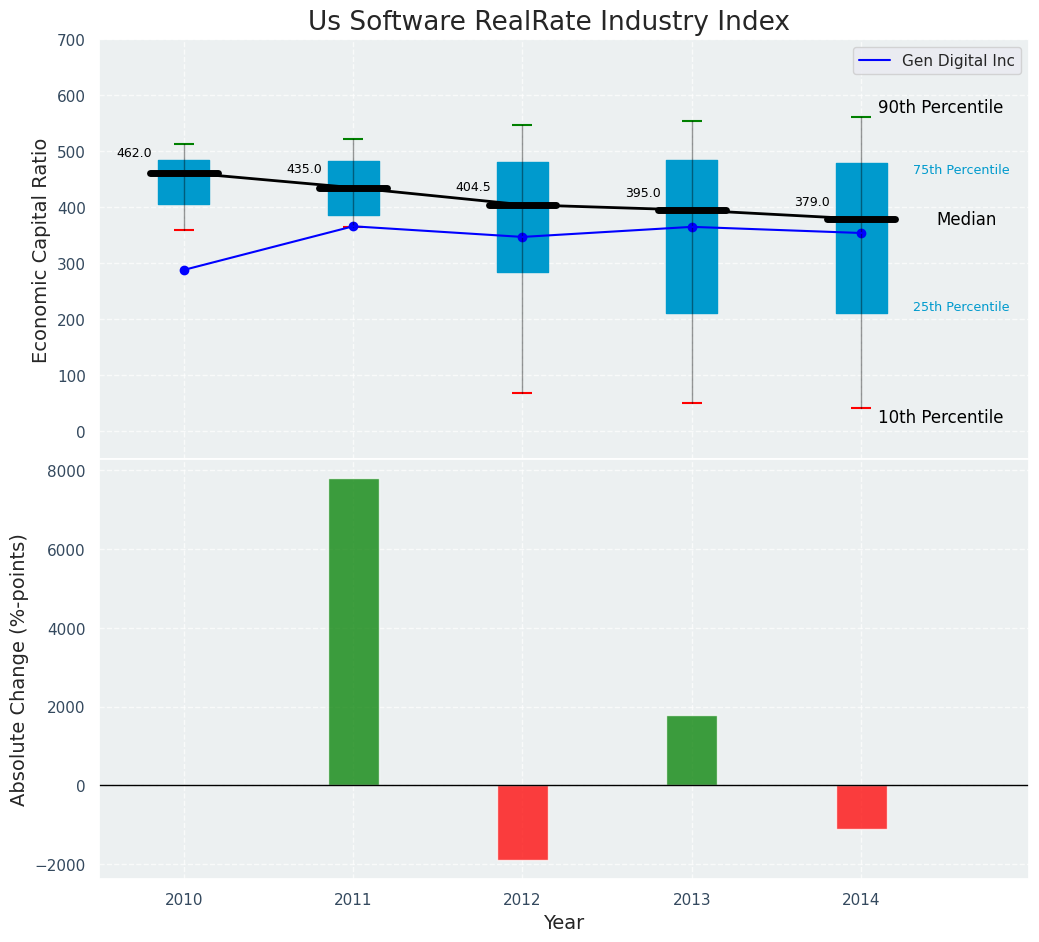Screen dimensions: 1039x942
Task: Click the 379.0 median value label
Action: (x=812, y=202)
